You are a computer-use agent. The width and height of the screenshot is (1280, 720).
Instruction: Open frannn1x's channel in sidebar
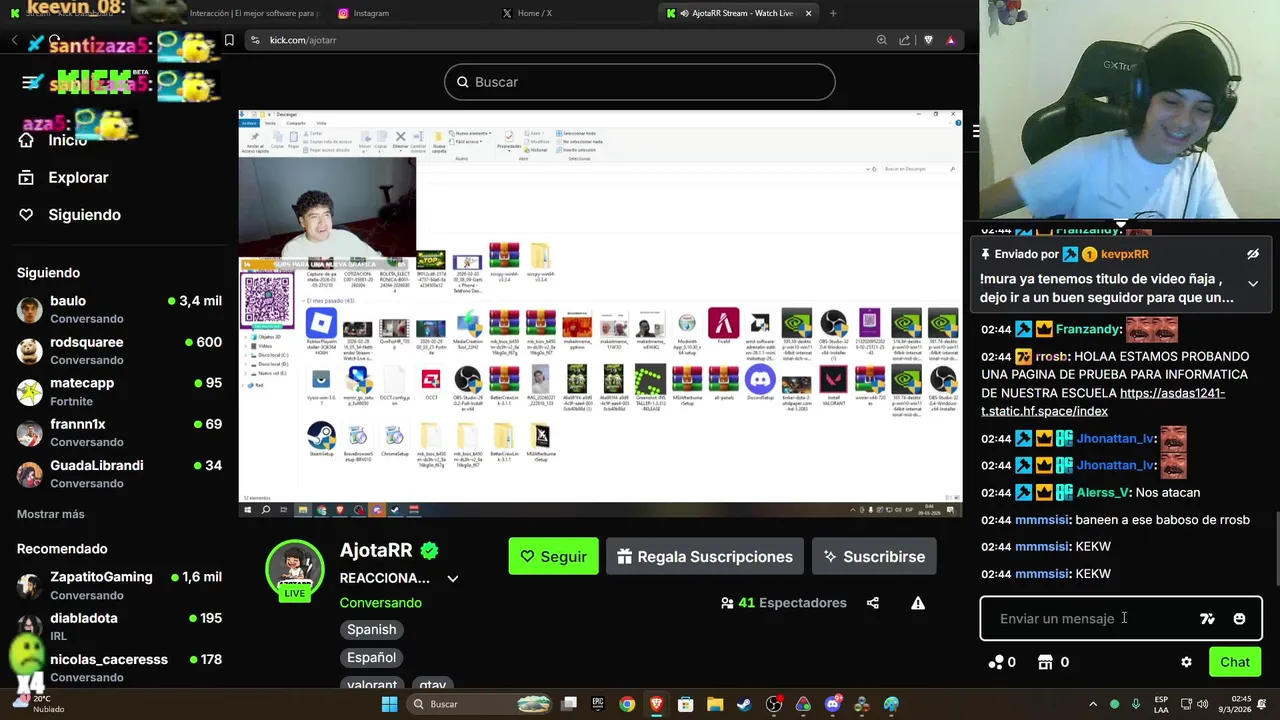coord(119,432)
